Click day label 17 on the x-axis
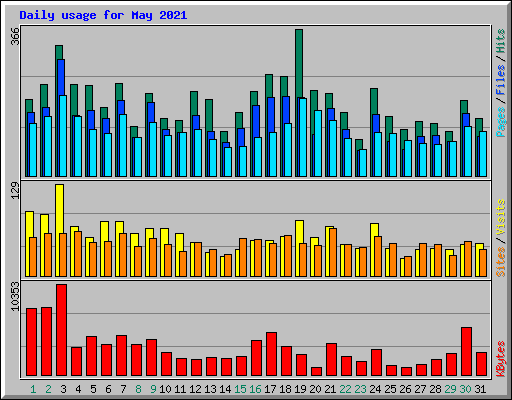The image size is (512, 400). (x=270, y=389)
